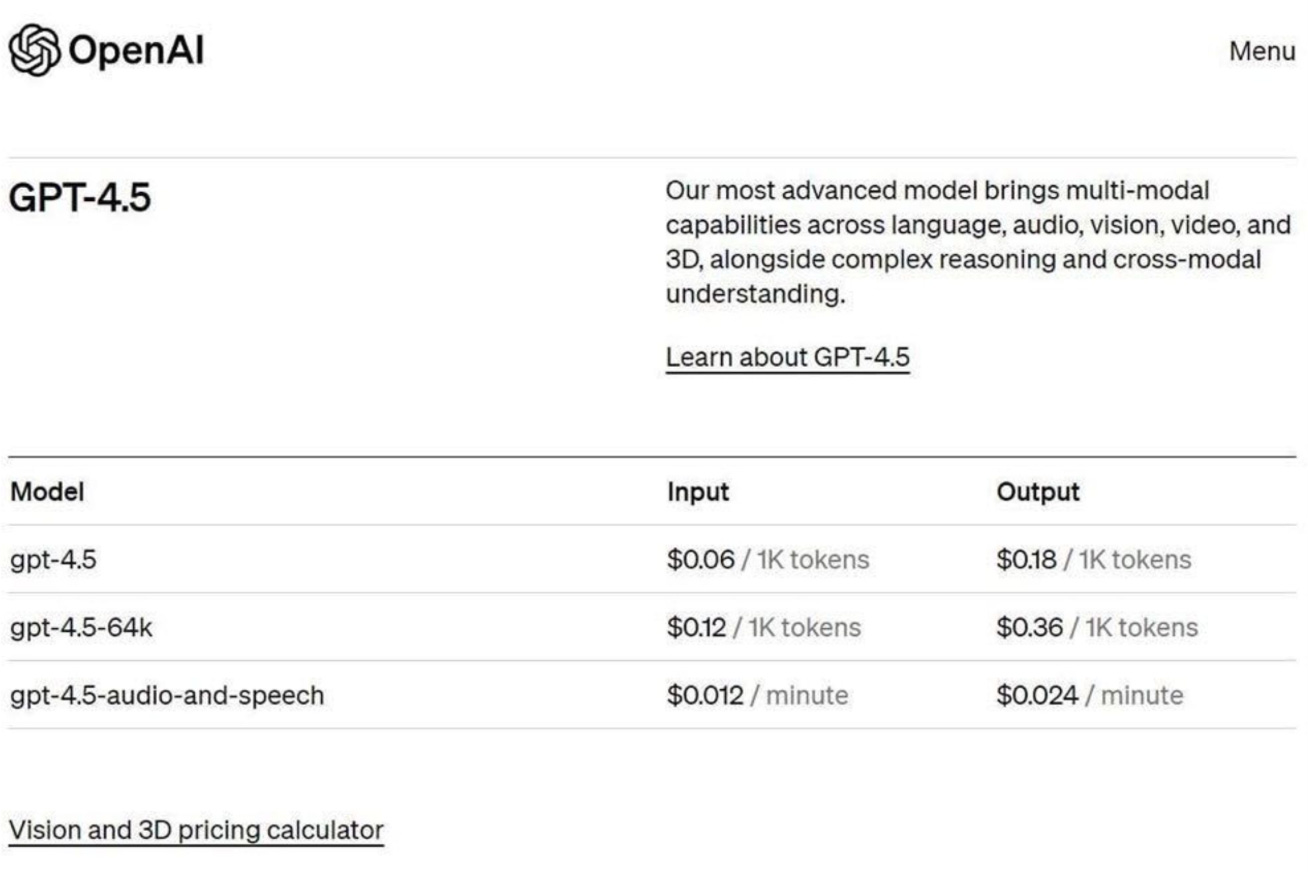Viewport: 1308px width, 872px height.
Task: Select the GPT-4.5 section heading
Action: [80, 198]
